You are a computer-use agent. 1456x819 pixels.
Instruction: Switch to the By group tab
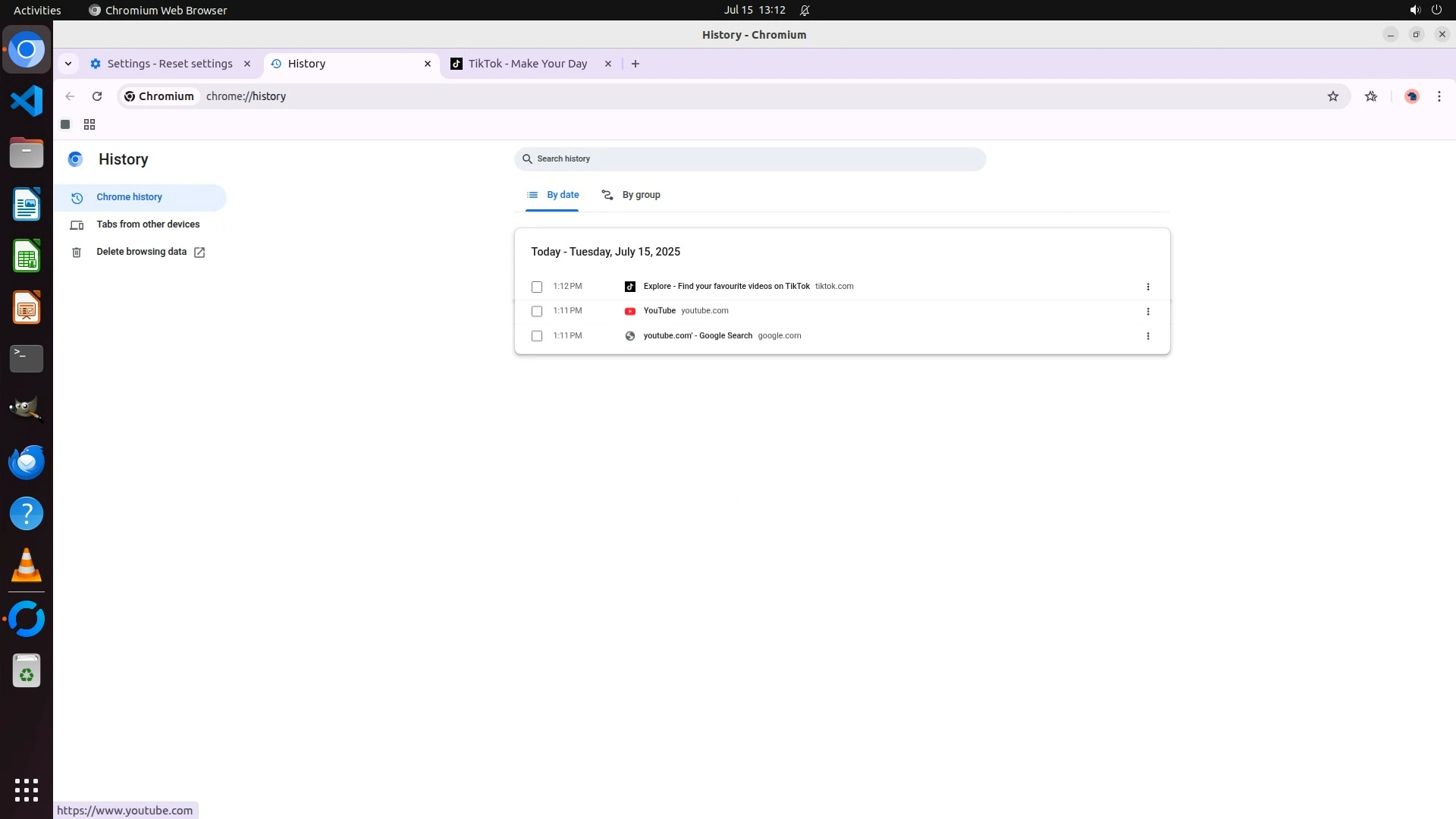631,195
